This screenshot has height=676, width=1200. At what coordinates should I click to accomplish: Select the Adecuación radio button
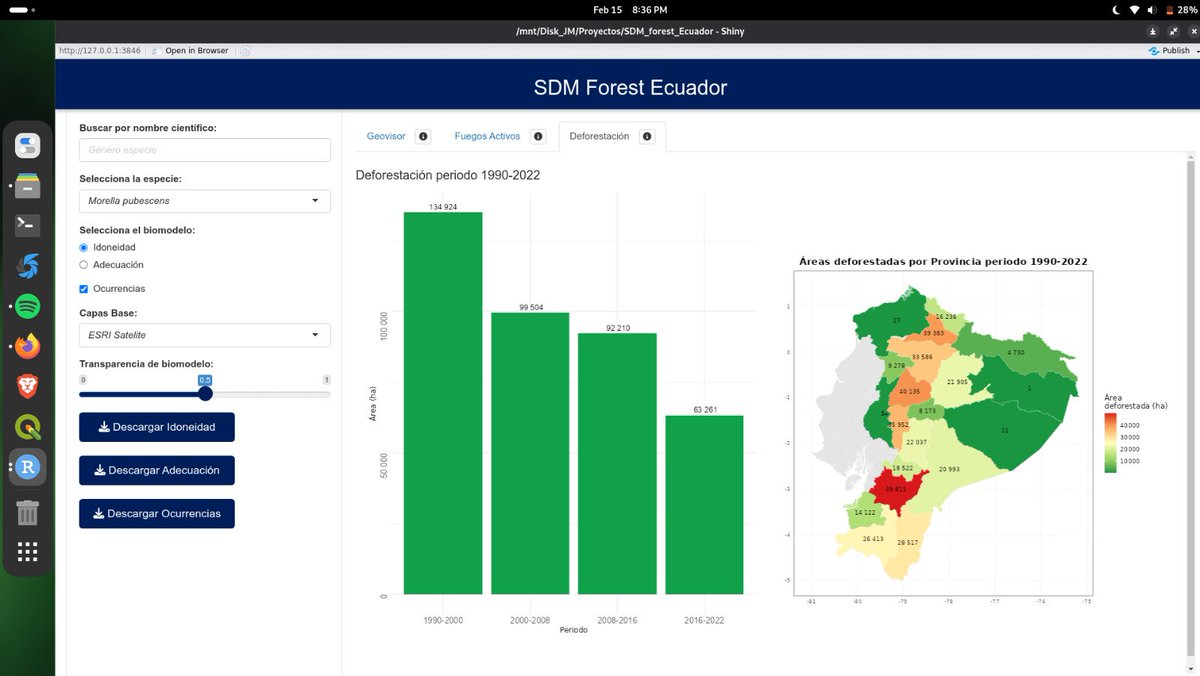tap(84, 265)
